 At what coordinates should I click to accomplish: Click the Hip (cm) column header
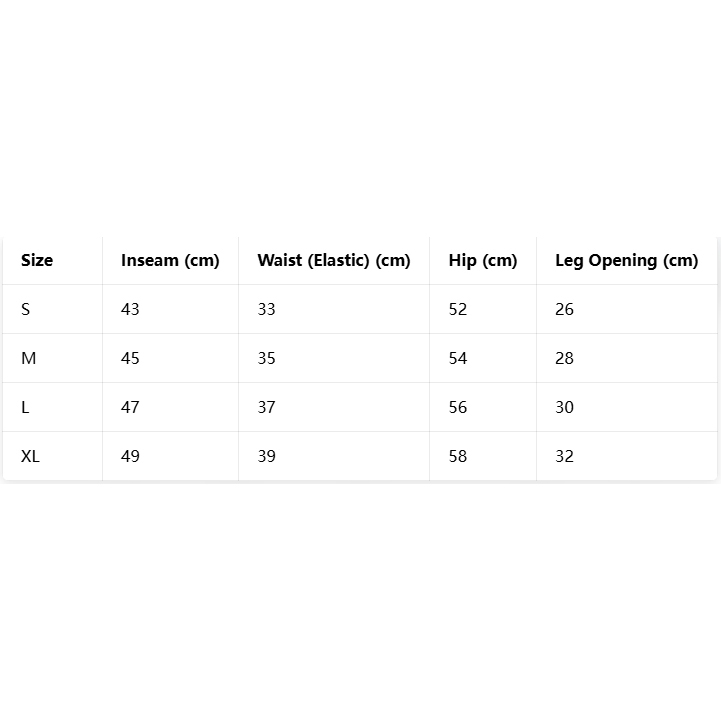(x=483, y=260)
